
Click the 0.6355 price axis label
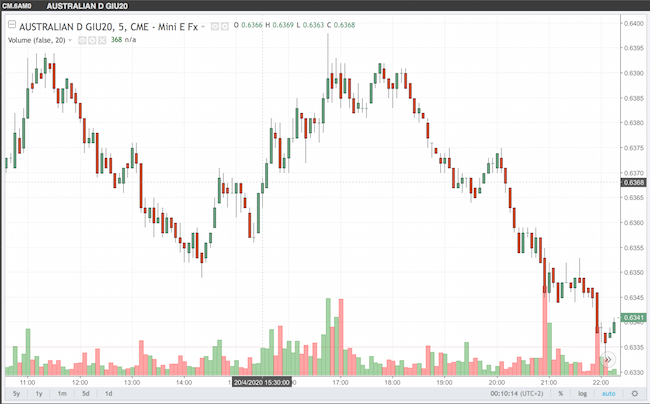tap(634, 248)
